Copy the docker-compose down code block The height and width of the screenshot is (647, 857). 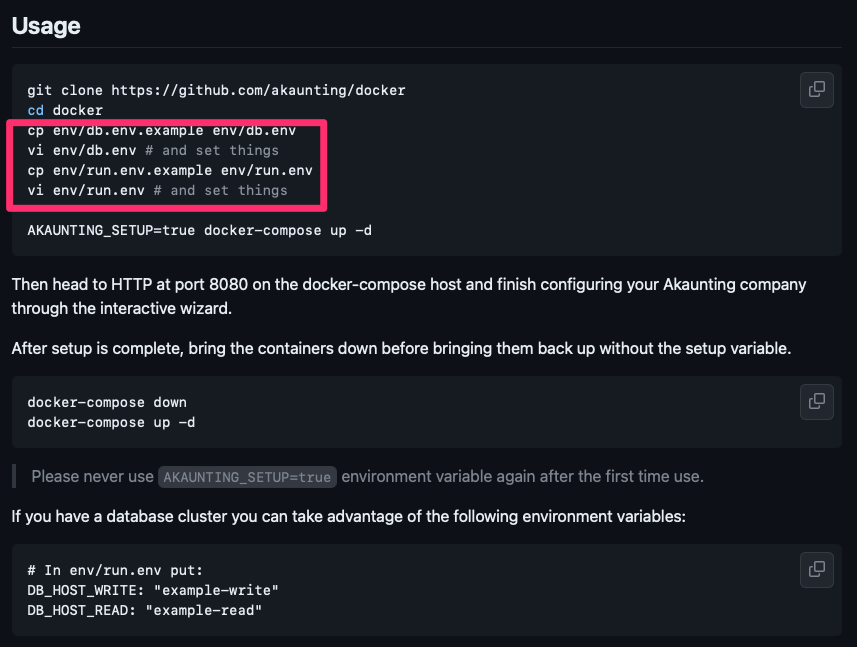point(817,402)
